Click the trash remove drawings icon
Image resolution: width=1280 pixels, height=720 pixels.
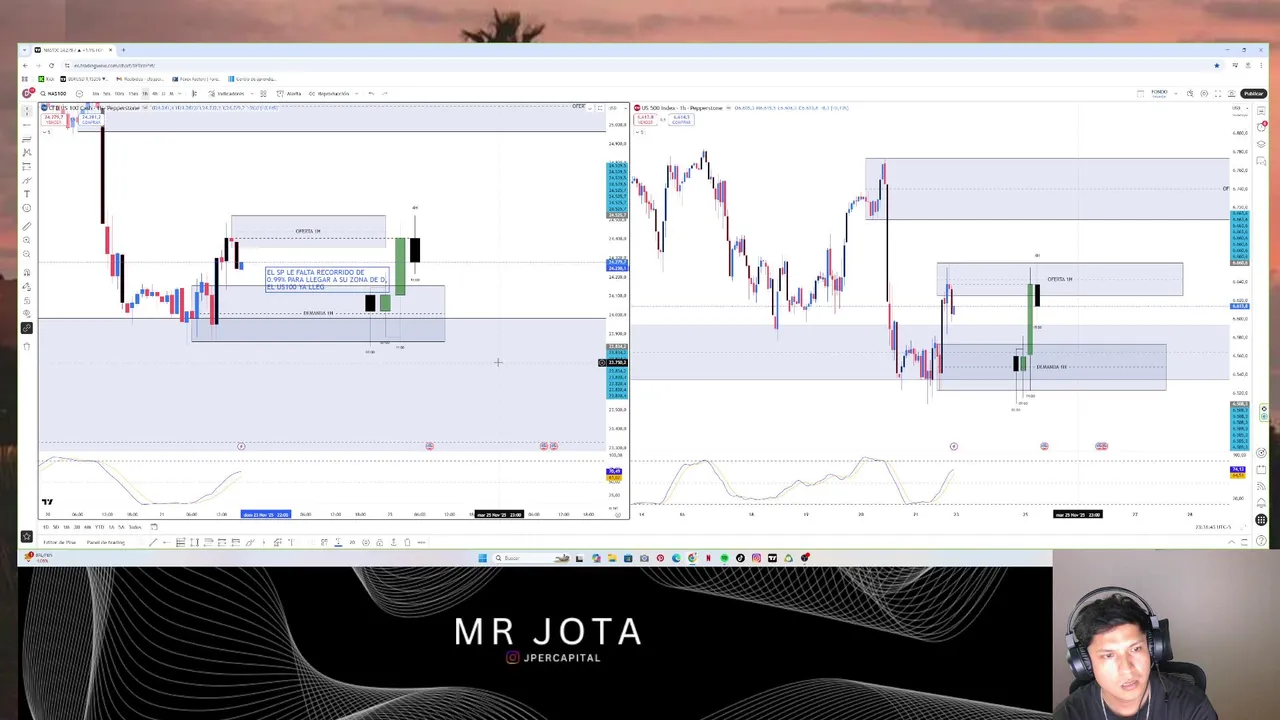coord(27,346)
